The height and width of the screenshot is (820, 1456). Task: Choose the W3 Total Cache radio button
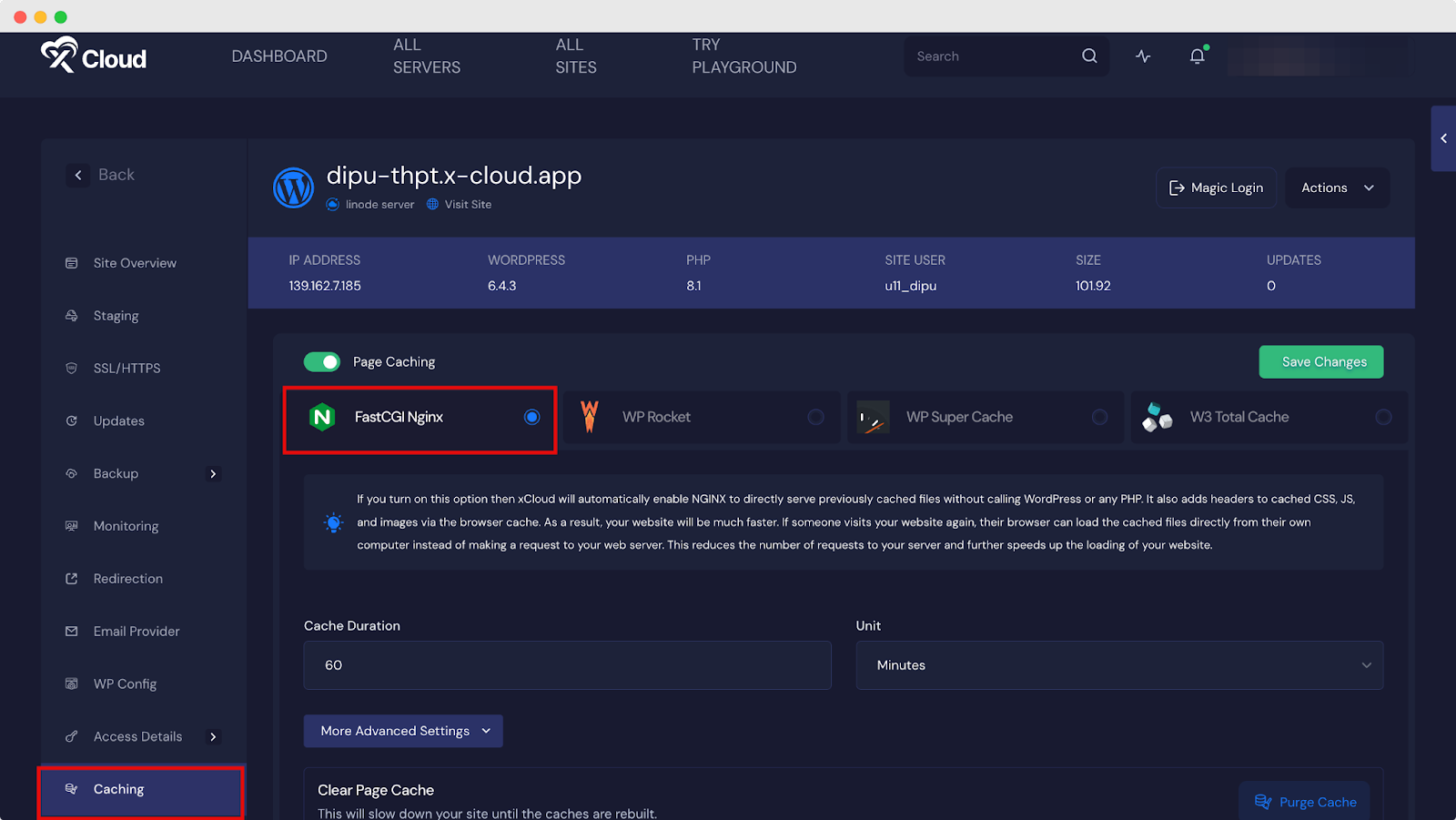(x=1383, y=417)
